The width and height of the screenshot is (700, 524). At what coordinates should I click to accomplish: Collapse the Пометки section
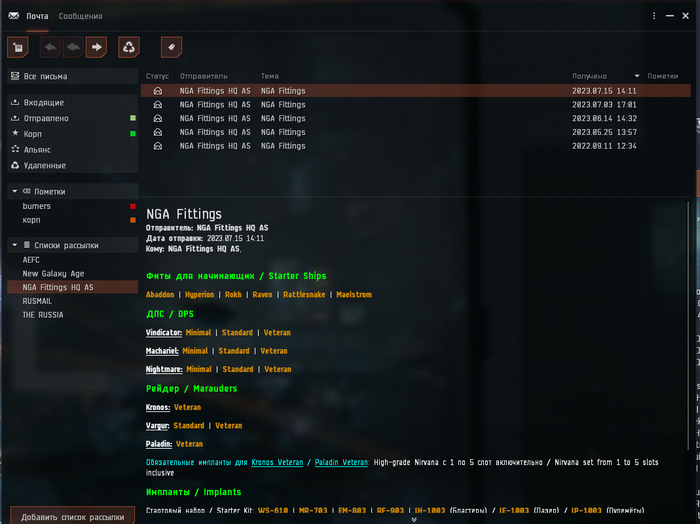15,191
